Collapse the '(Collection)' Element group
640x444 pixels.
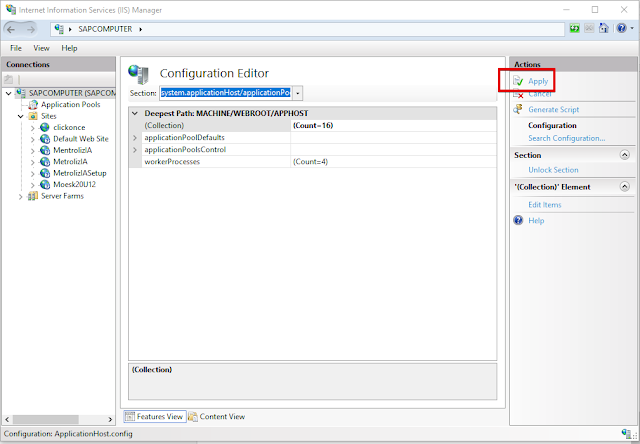624,186
